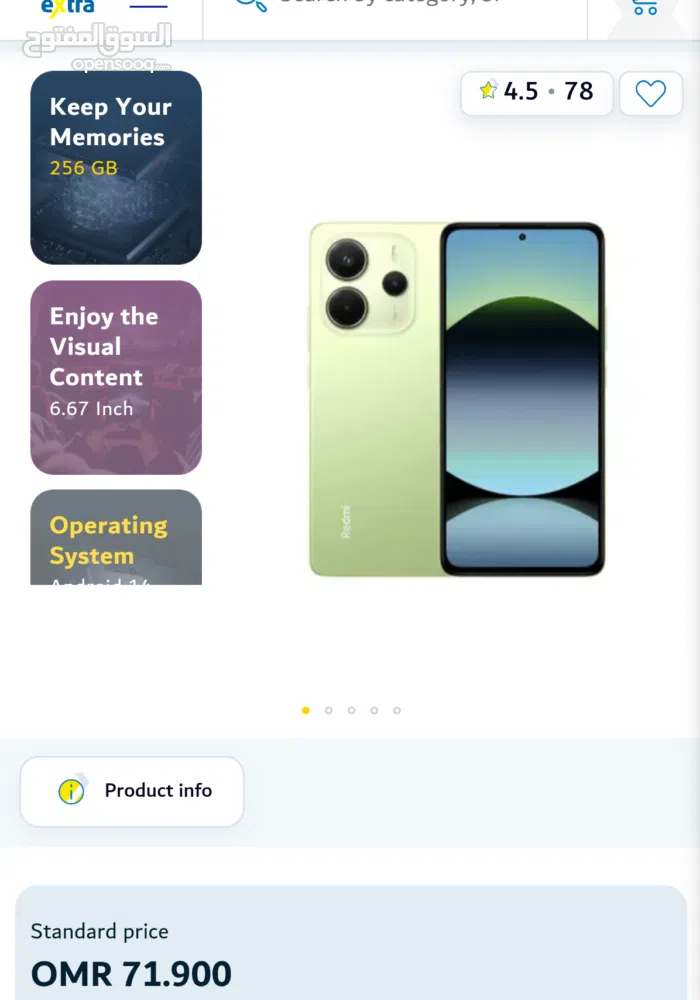This screenshot has width=700, height=1000.
Task: Select the Operating System feature card
Action: [x=116, y=537]
